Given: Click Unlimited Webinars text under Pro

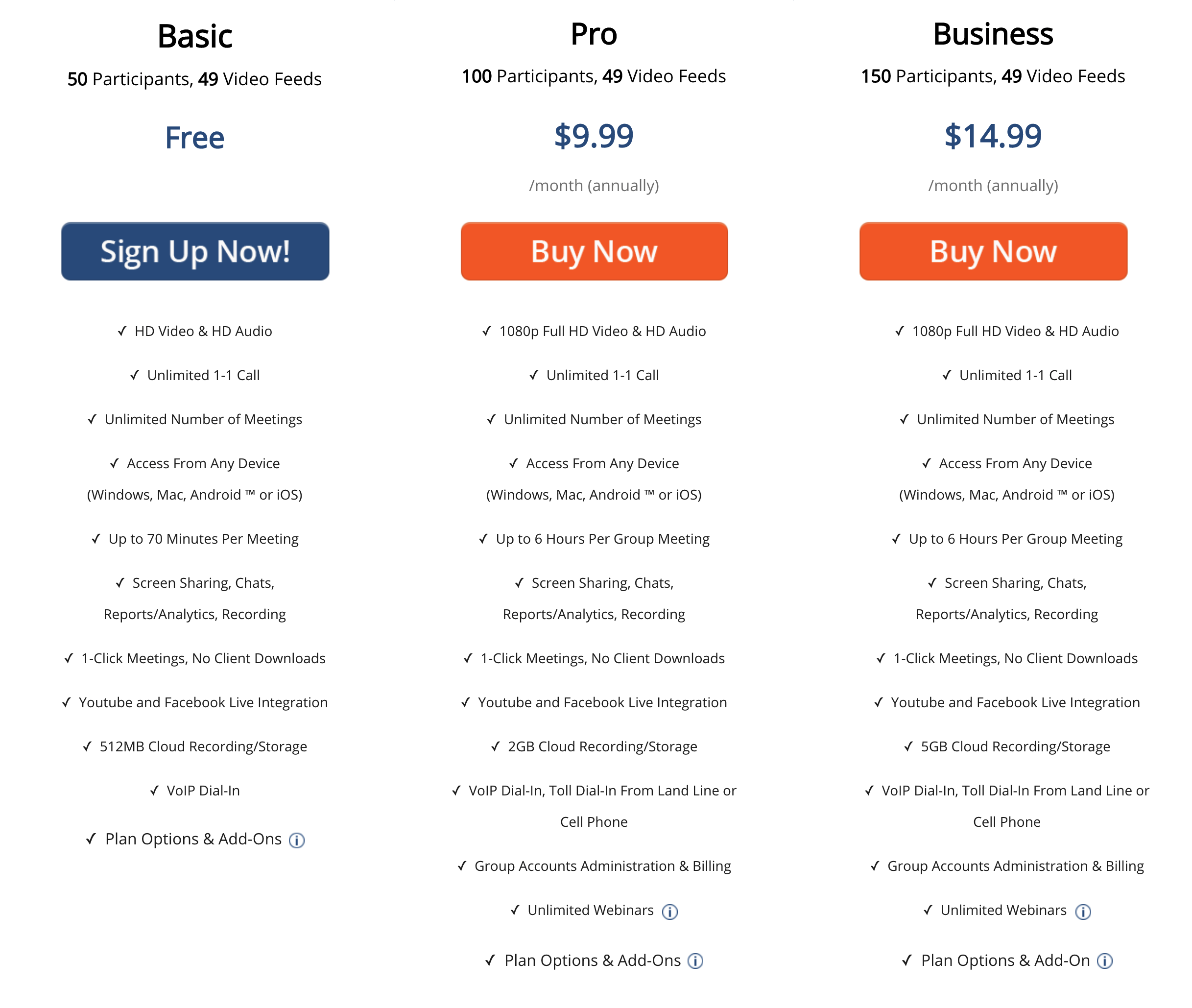Looking at the screenshot, I should 590,910.
